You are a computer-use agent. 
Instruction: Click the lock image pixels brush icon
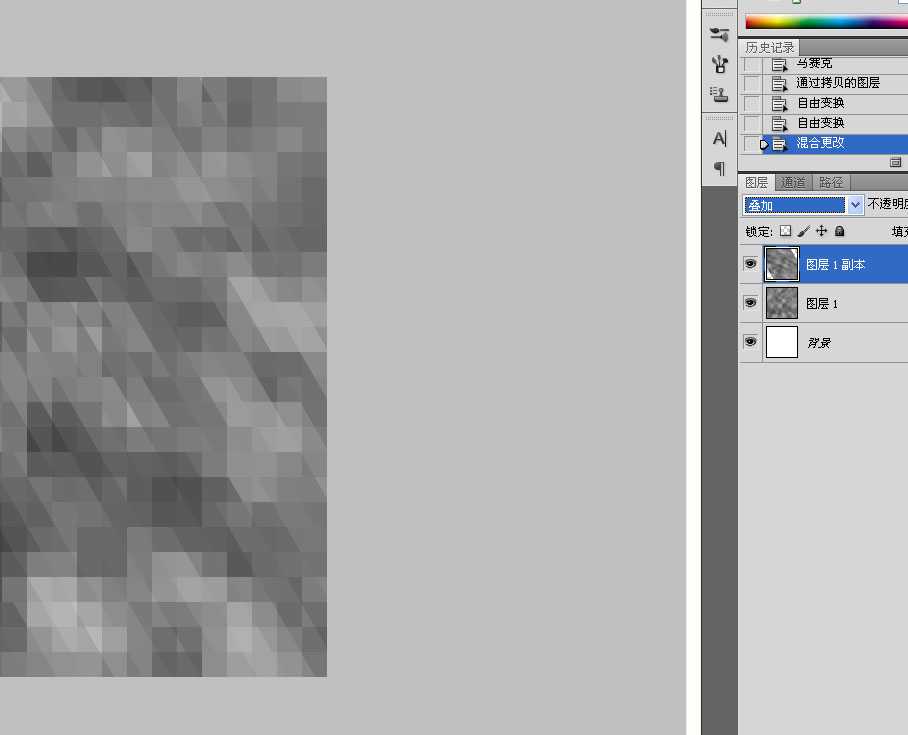coord(803,231)
